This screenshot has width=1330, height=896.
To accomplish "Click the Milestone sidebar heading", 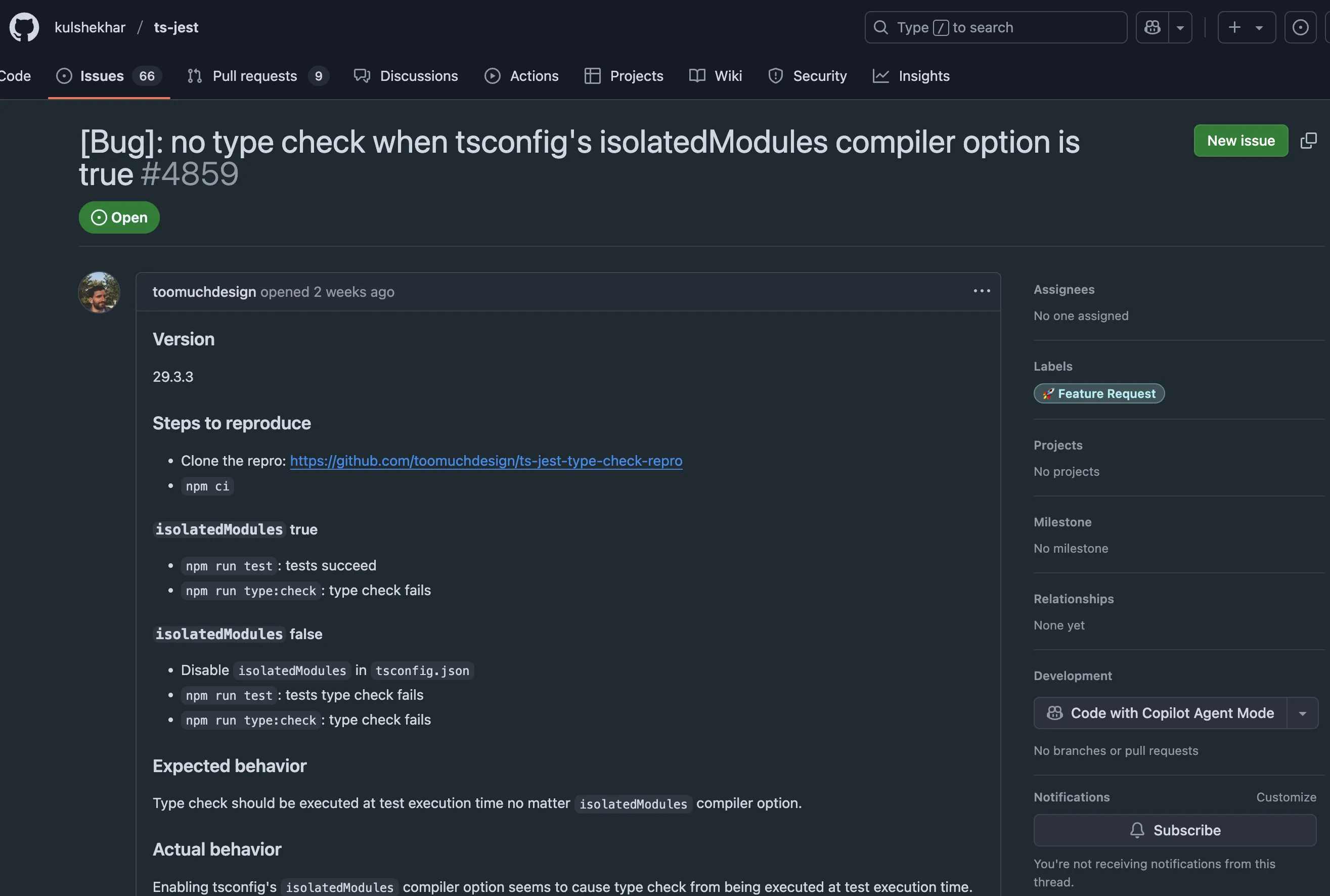I will coord(1062,522).
